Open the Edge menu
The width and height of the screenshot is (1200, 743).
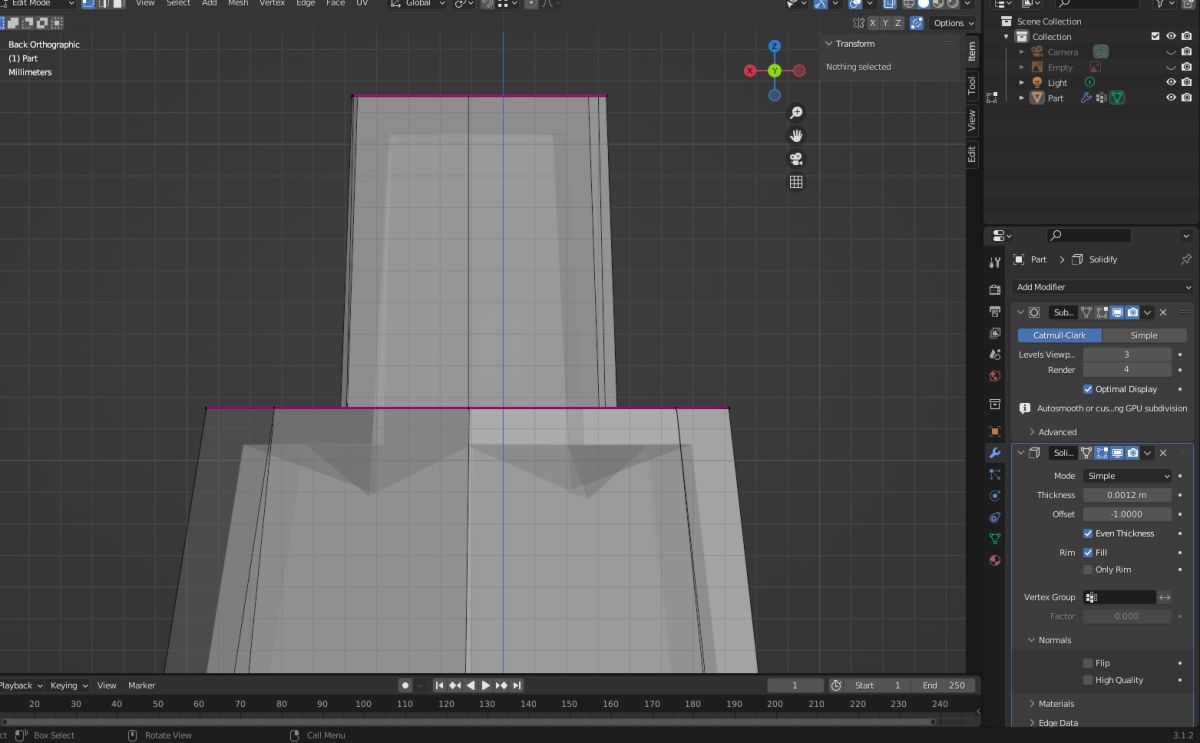click(306, 4)
